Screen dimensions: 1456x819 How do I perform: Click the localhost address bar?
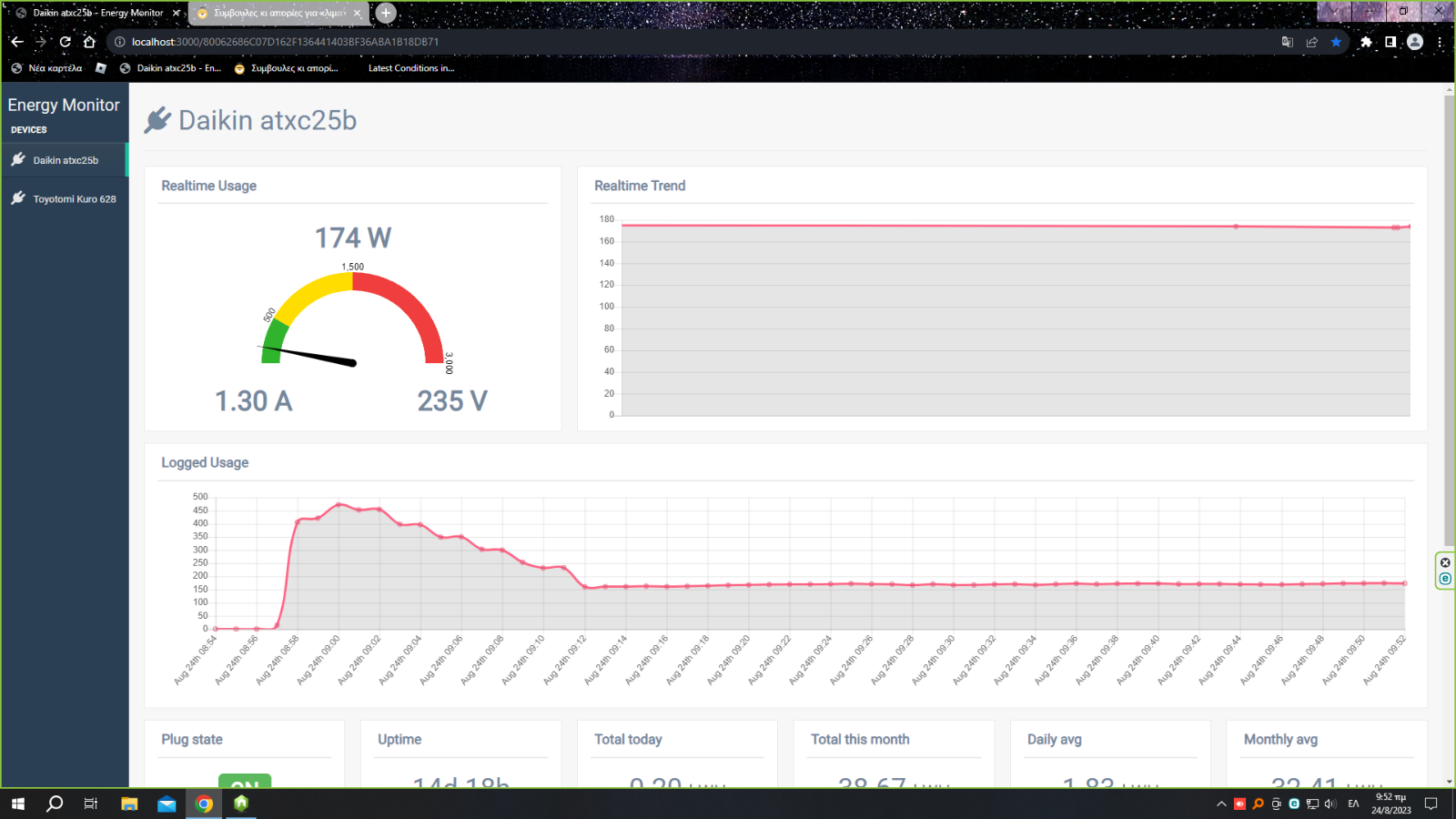[692, 42]
